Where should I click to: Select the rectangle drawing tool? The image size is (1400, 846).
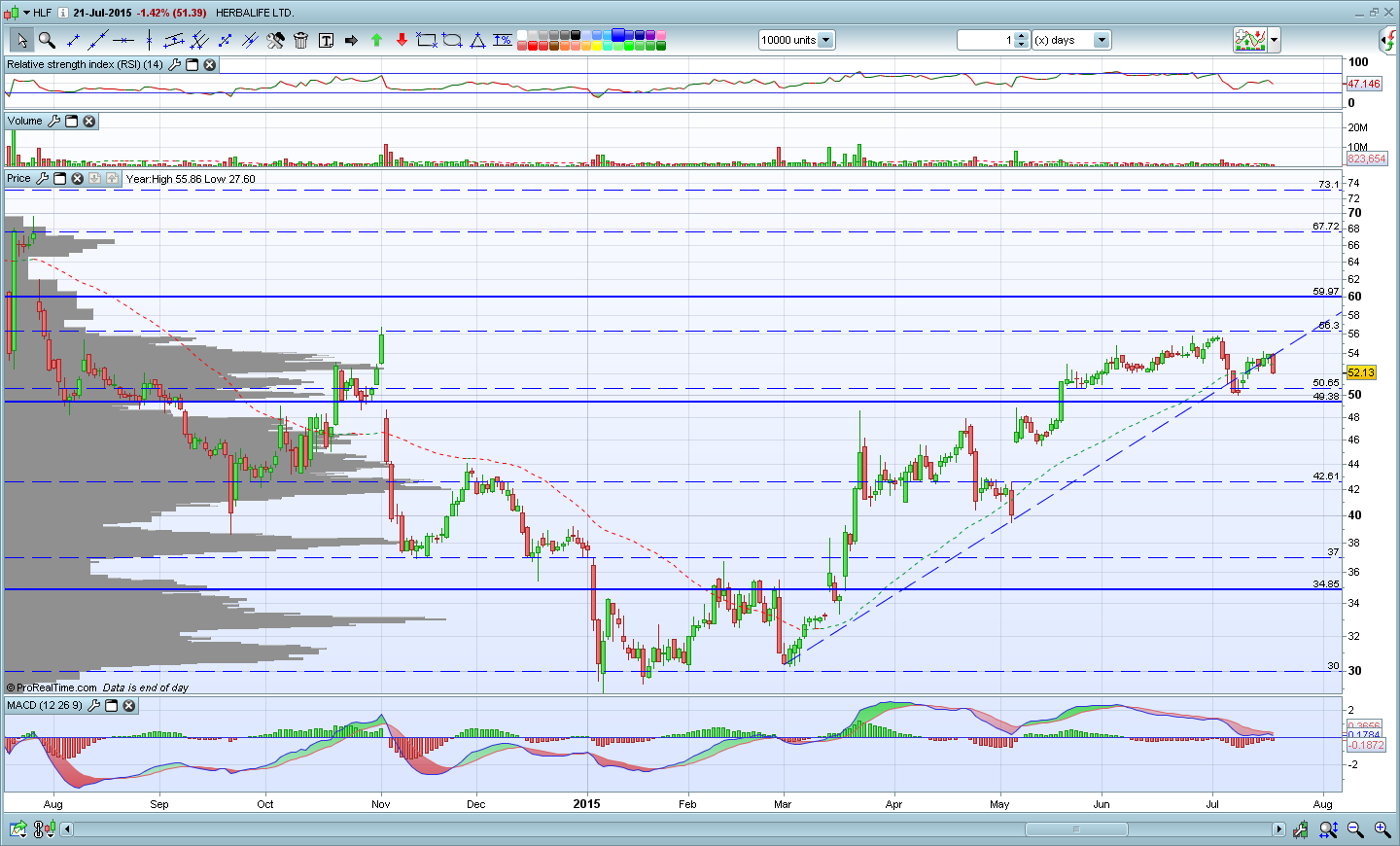pyautogui.click(x=427, y=40)
